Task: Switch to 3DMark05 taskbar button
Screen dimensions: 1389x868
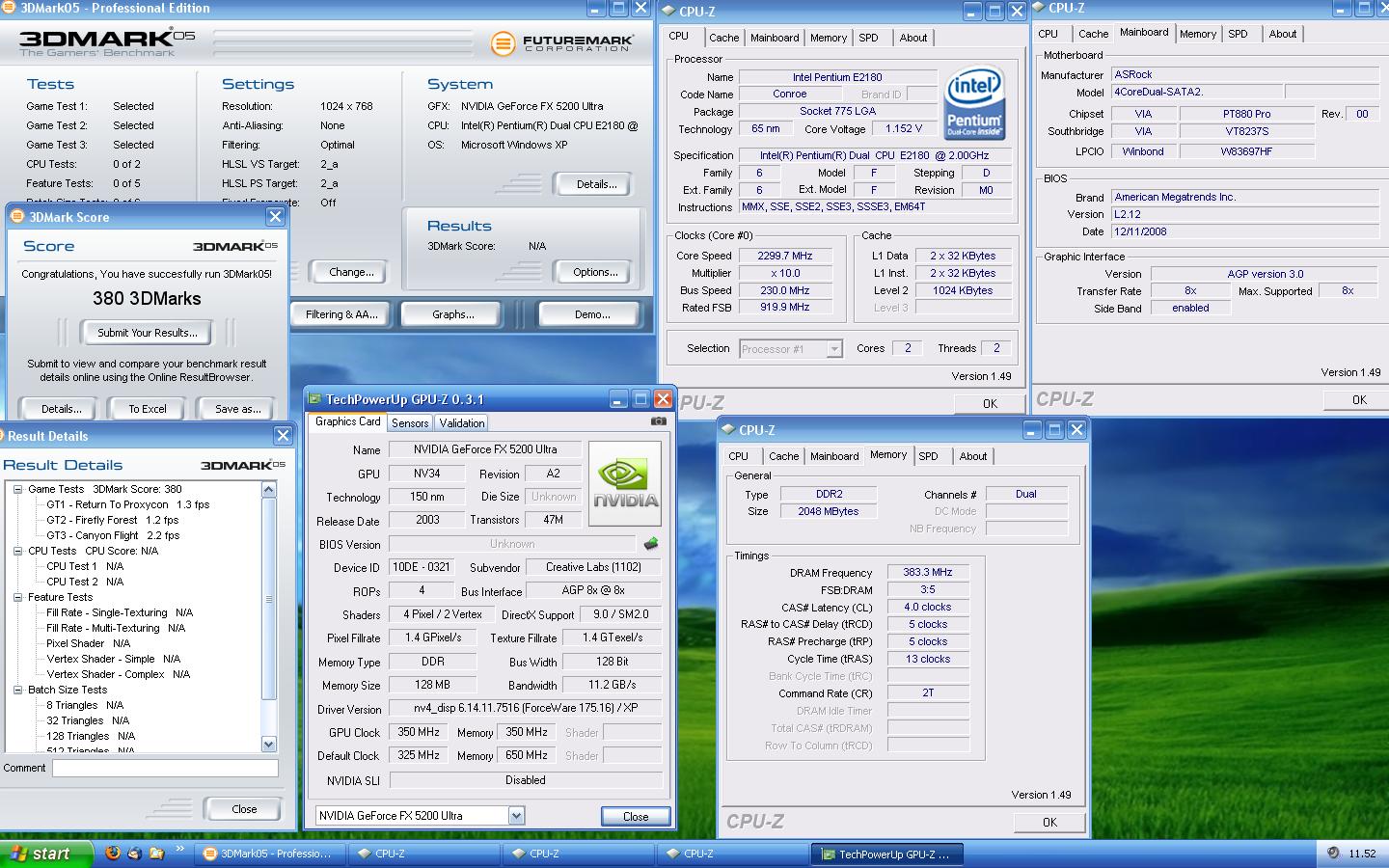Action: click(x=270, y=854)
